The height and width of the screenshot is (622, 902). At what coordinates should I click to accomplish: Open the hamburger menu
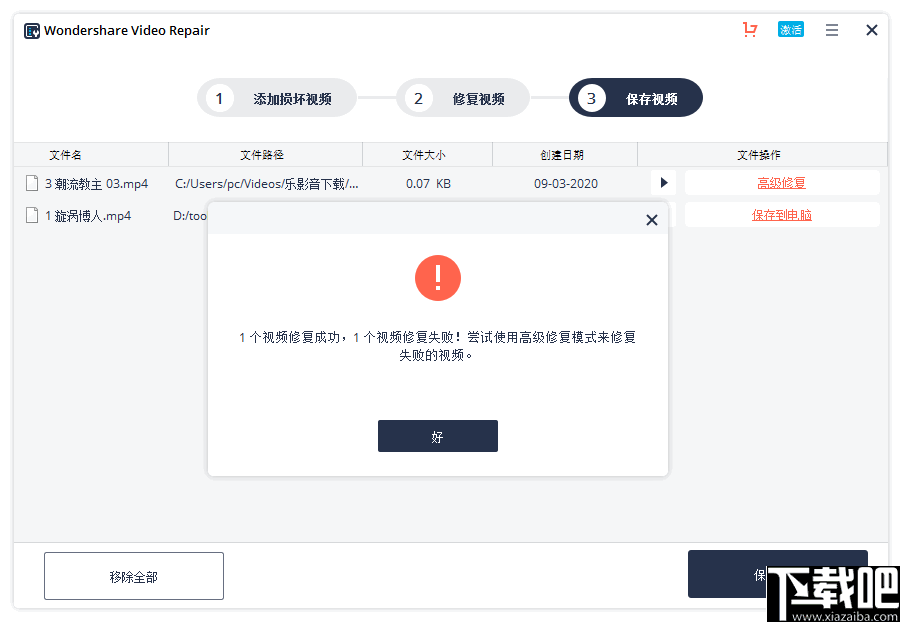tap(831, 30)
